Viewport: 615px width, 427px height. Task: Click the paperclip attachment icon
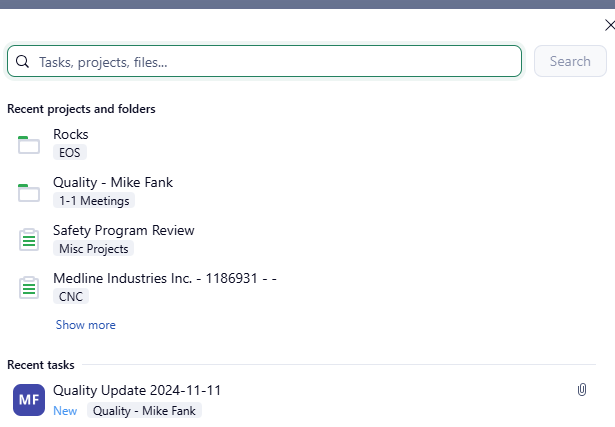point(582,390)
